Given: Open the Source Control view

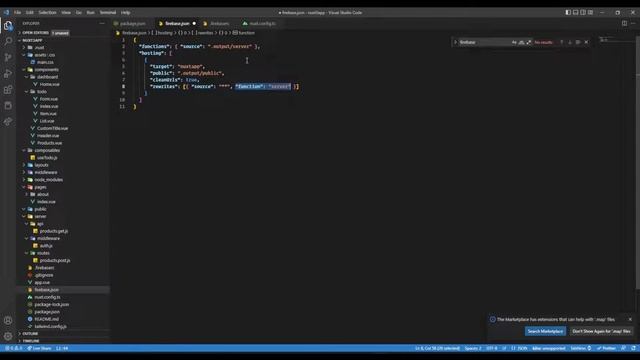Looking at the screenshot, I should [8, 58].
